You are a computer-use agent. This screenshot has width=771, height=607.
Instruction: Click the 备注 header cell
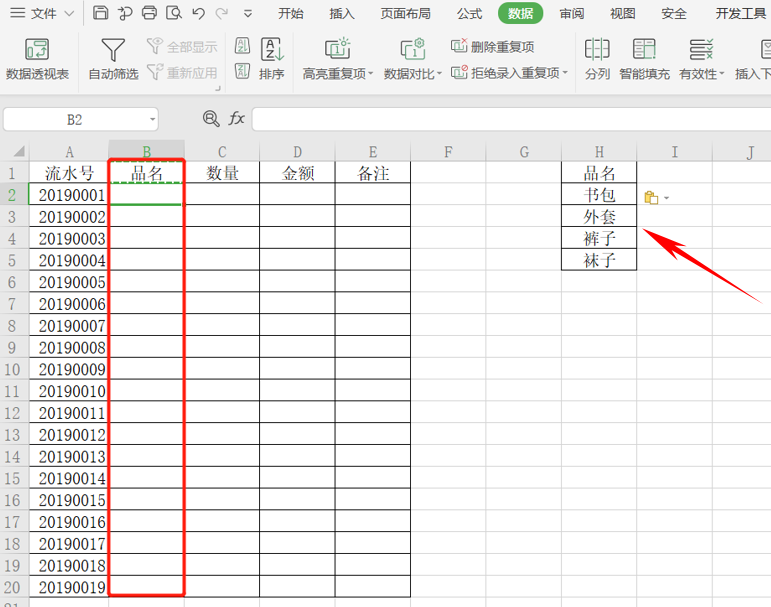point(373,173)
